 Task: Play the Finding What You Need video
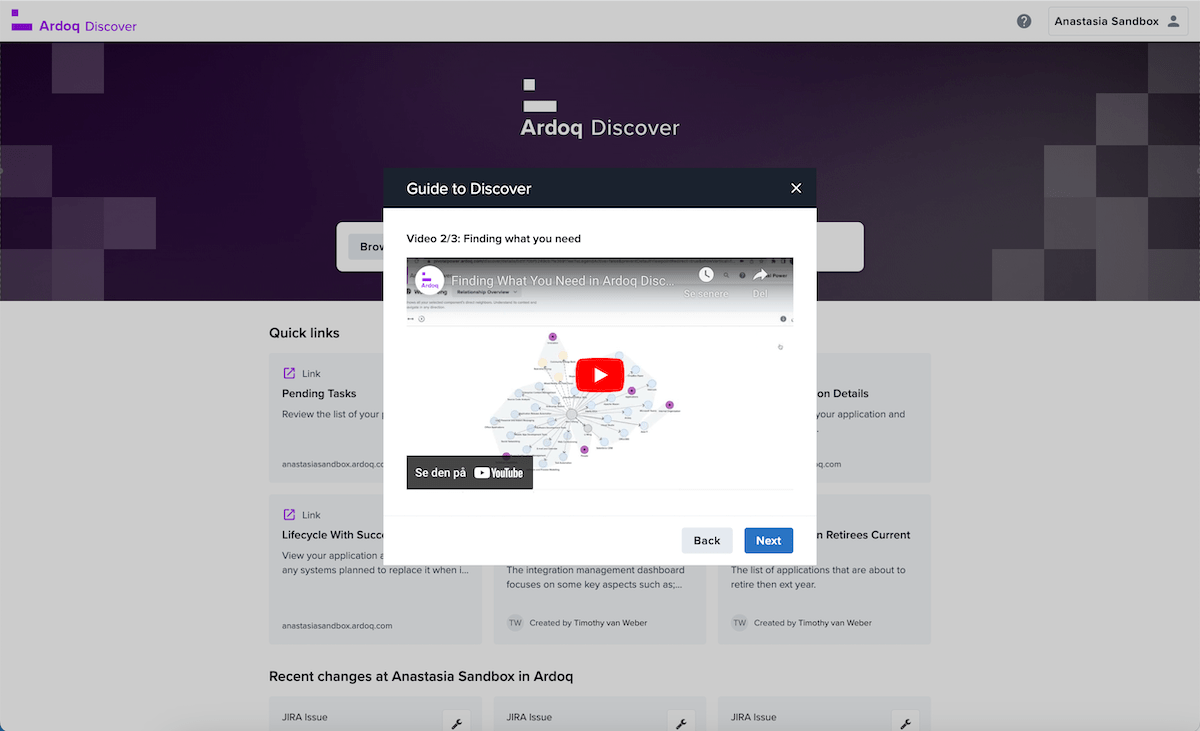click(599, 375)
